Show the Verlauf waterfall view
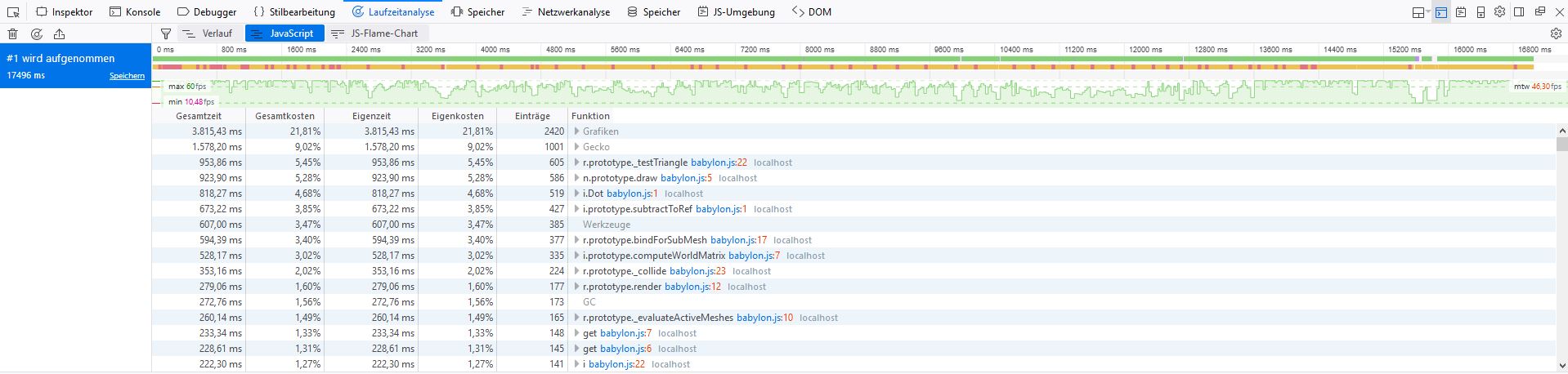 pyautogui.click(x=208, y=33)
